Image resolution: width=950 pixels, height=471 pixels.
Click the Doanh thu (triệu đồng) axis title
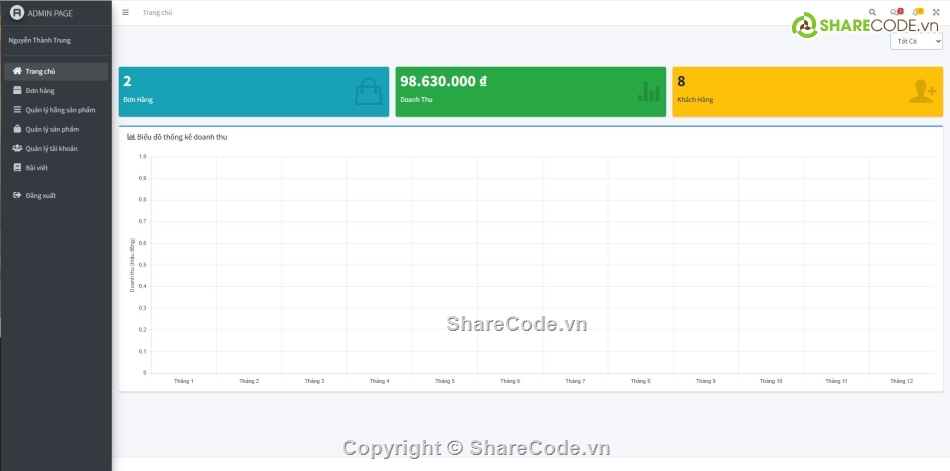coord(132,265)
